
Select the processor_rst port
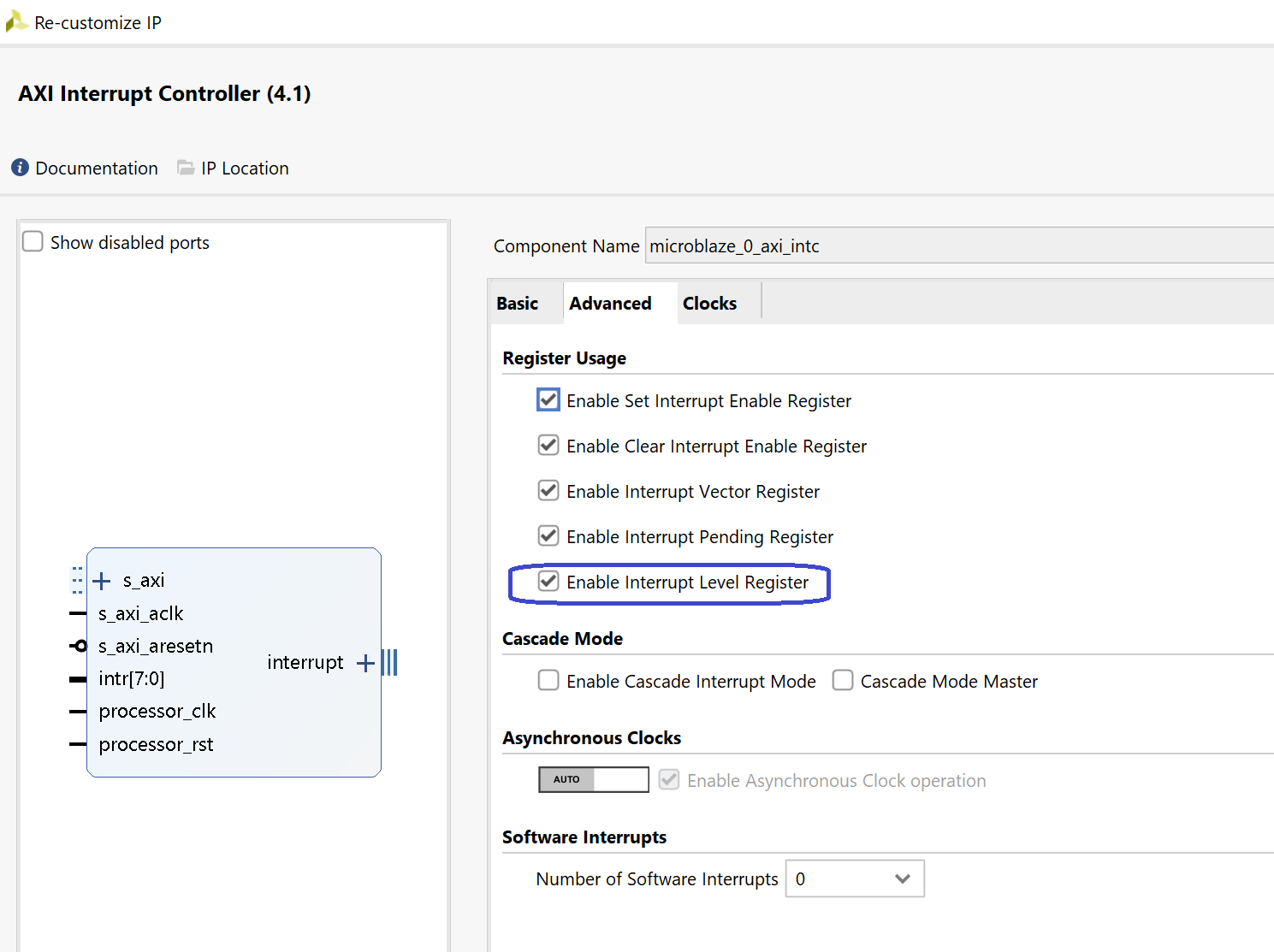click(x=156, y=744)
